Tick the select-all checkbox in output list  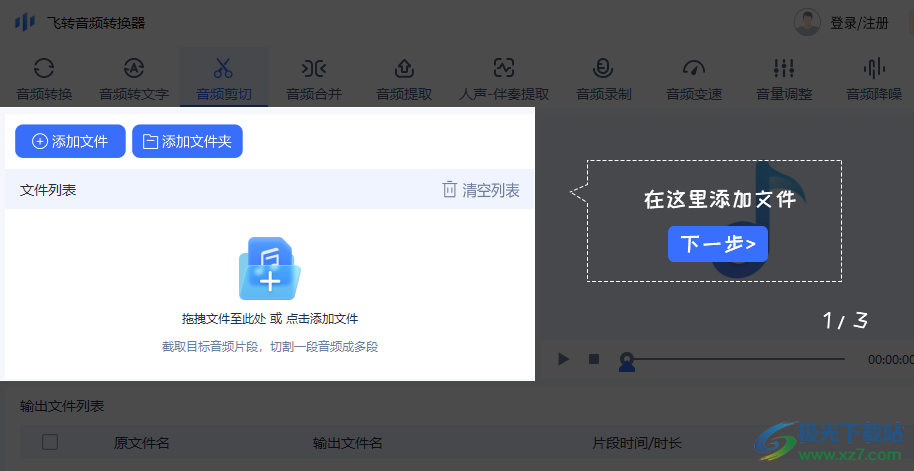click(50, 442)
